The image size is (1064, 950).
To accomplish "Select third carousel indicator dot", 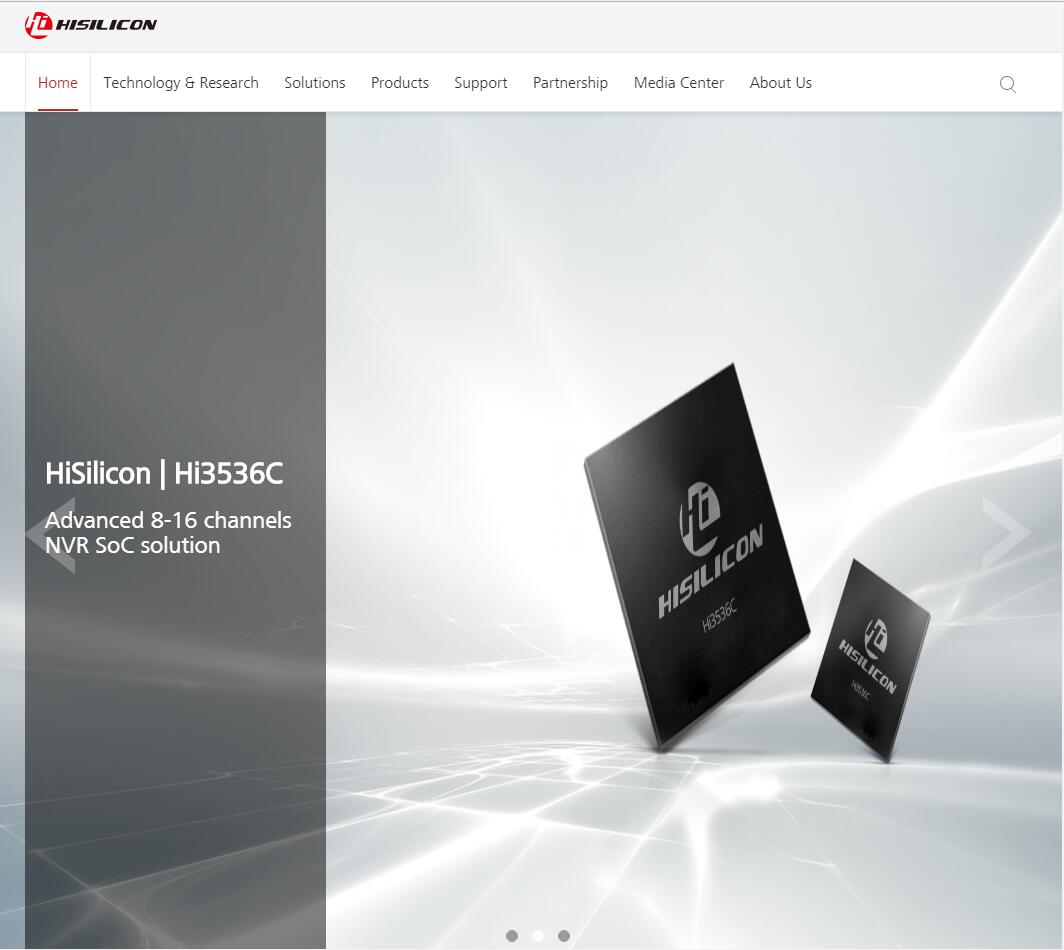I will pos(564,936).
